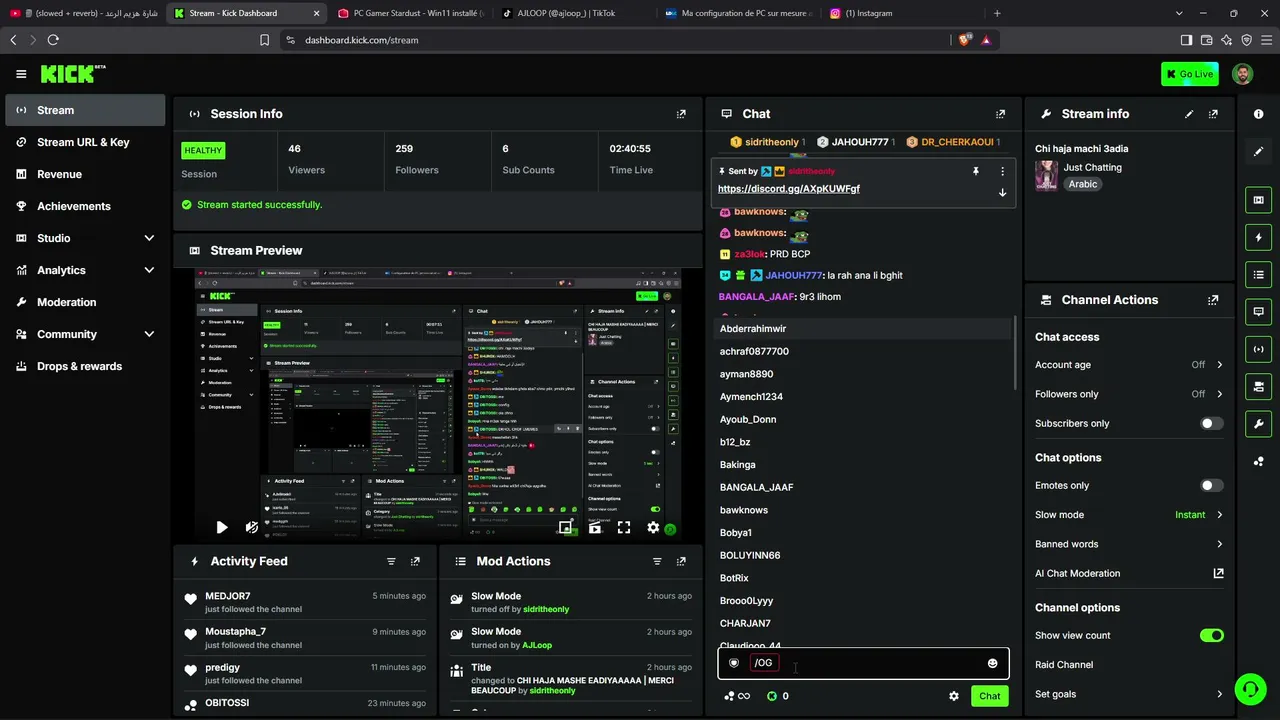
Task: Expand the Analytics menu in sidebar
Action: coord(149,270)
